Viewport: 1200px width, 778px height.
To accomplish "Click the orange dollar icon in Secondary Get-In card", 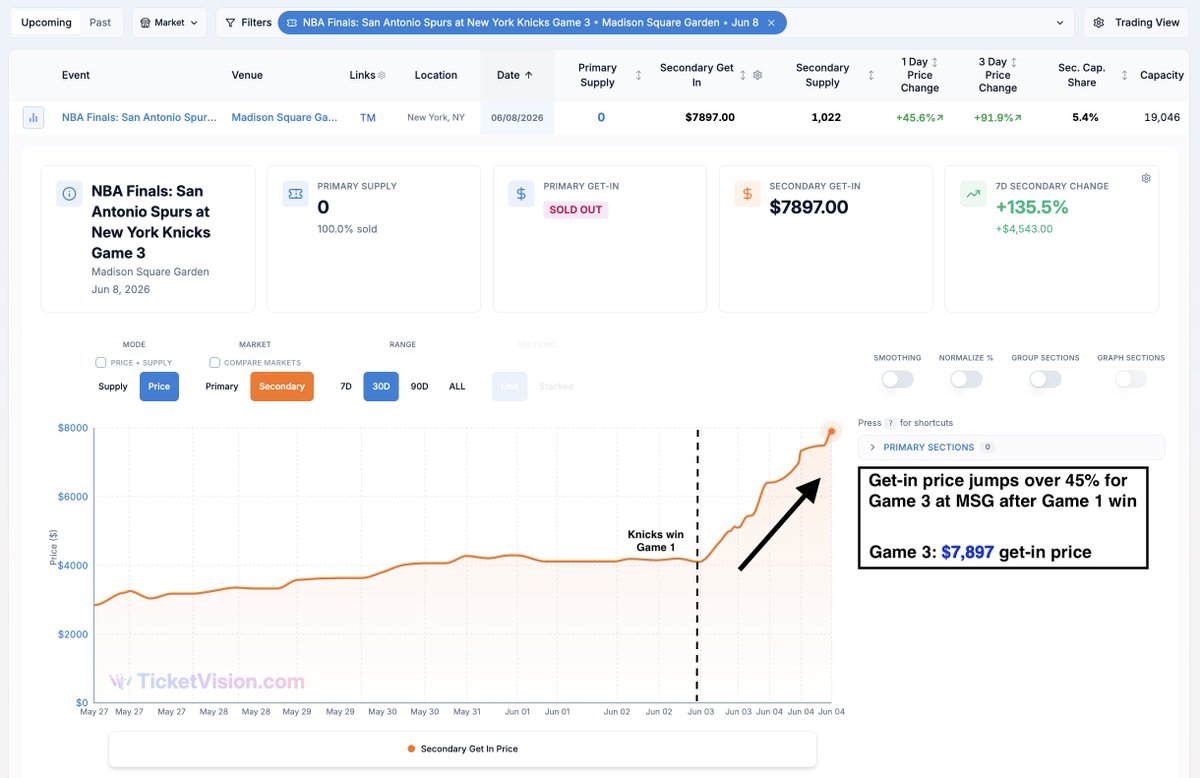I will click(x=747, y=194).
